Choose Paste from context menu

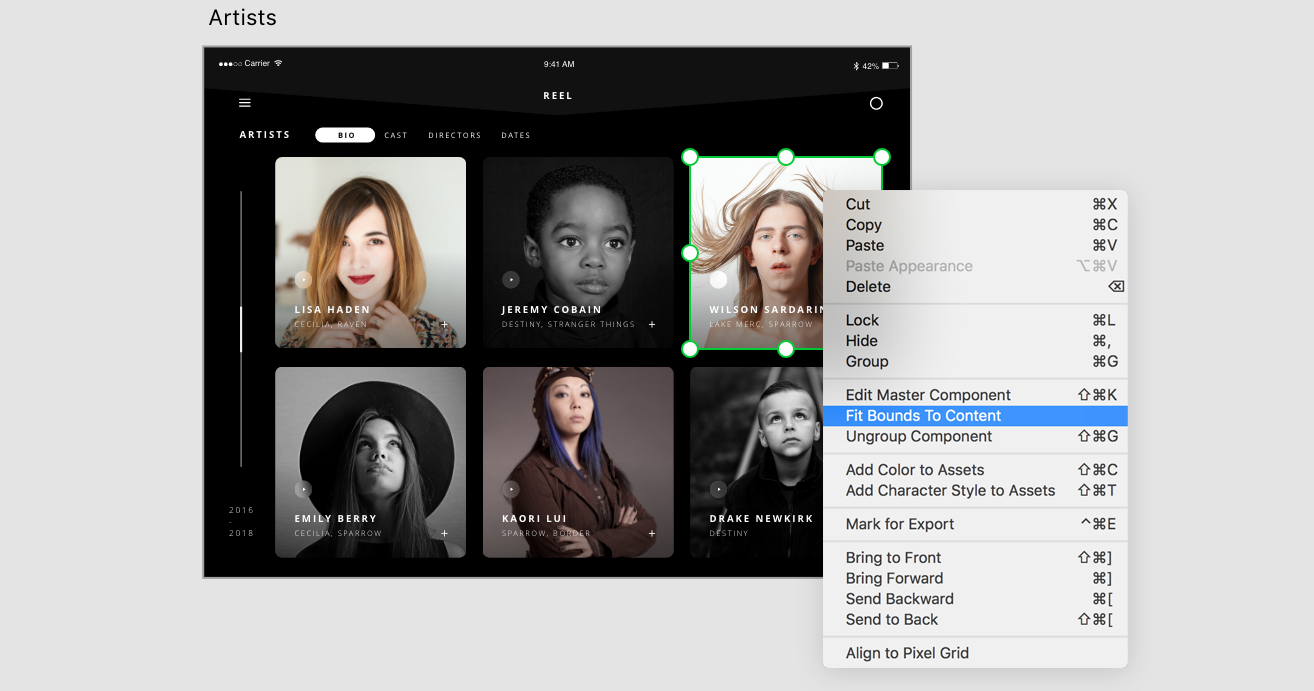click(x=975, y=245)
